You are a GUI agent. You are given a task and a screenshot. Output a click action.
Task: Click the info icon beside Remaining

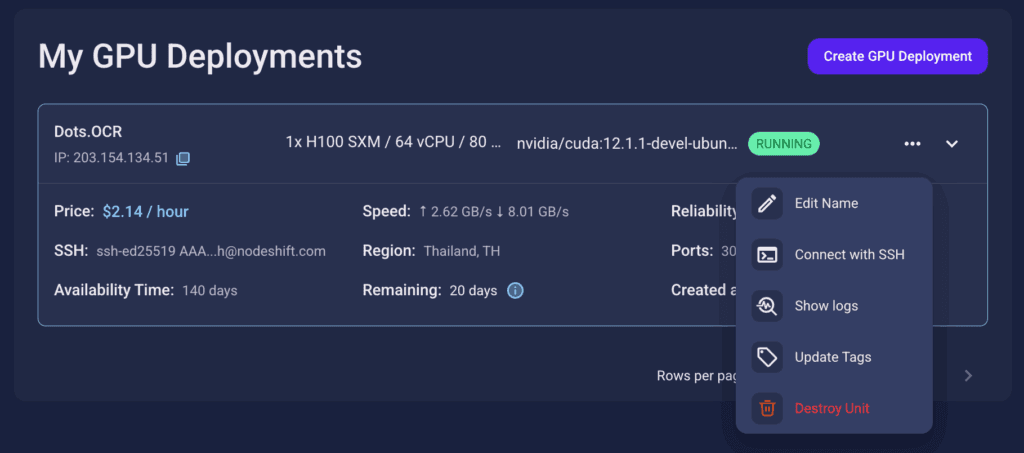(x=515, y=290)
